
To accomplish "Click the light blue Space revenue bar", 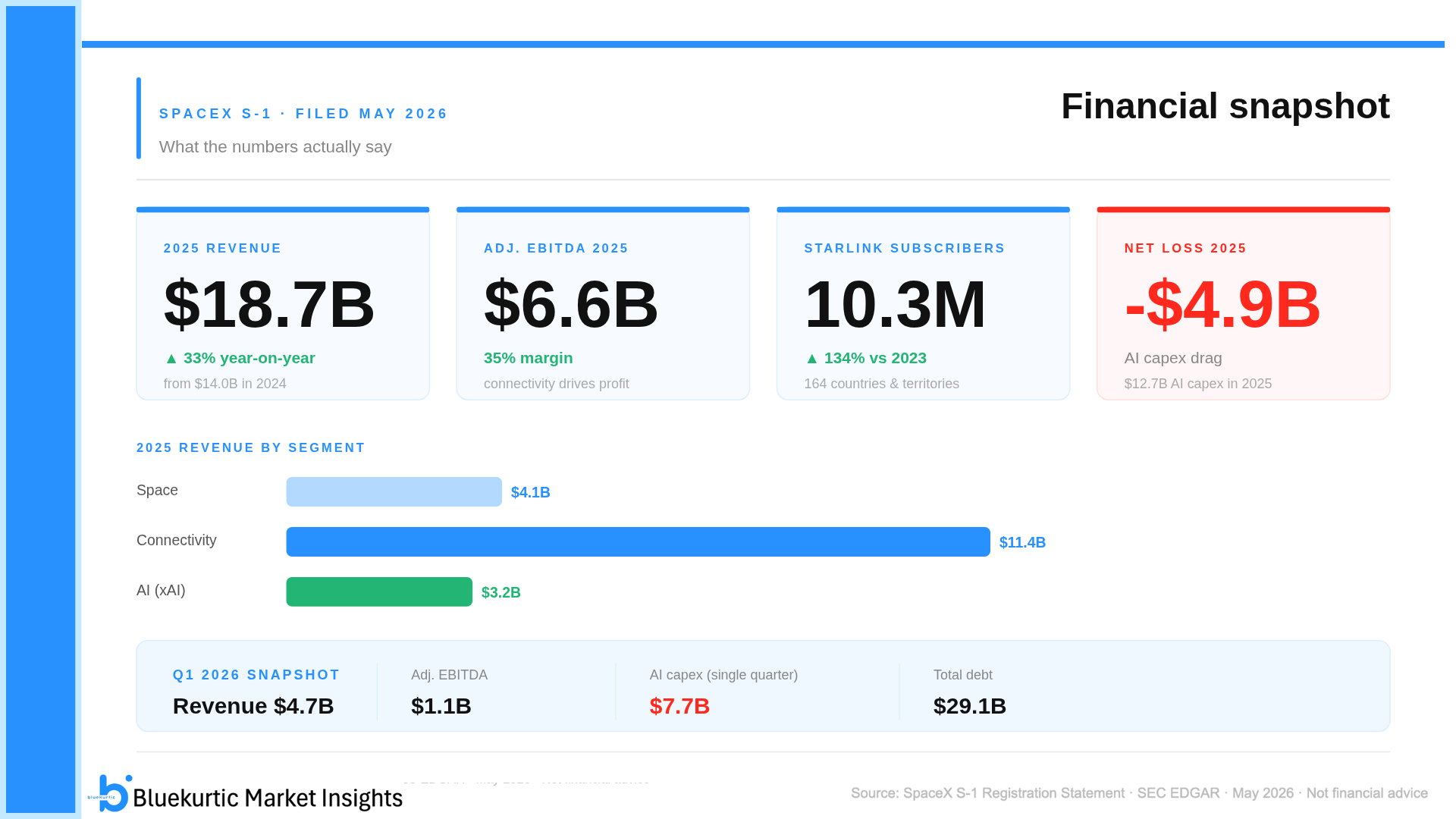I will (394, 491).
